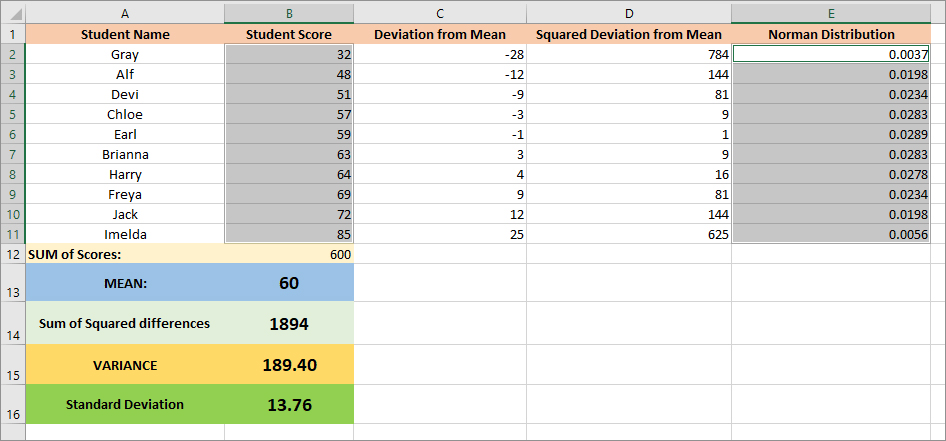Select row 1 header
This screenshot has height=441, width=946.
coord(12,34)
